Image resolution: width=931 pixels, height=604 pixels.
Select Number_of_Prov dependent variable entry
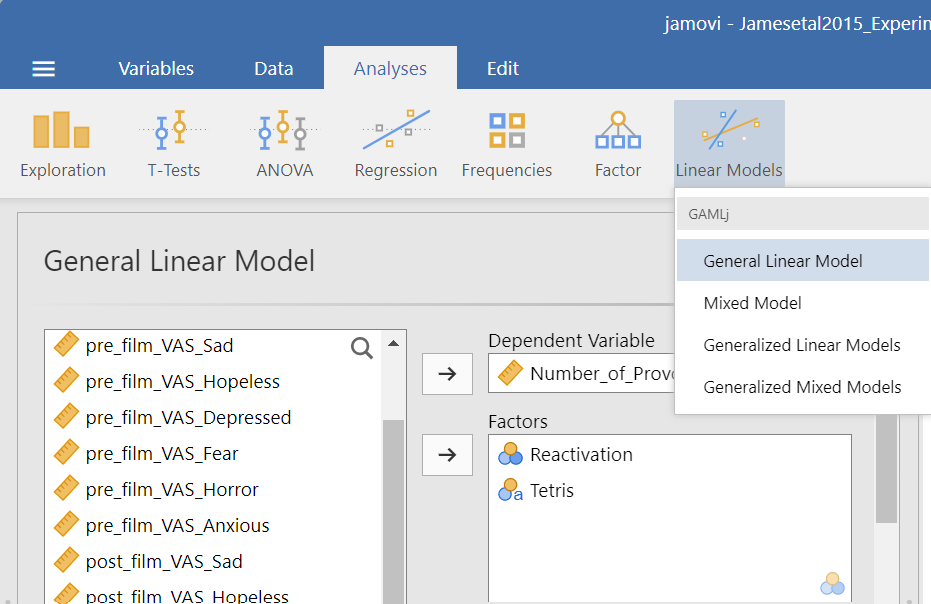click(582, 374)
